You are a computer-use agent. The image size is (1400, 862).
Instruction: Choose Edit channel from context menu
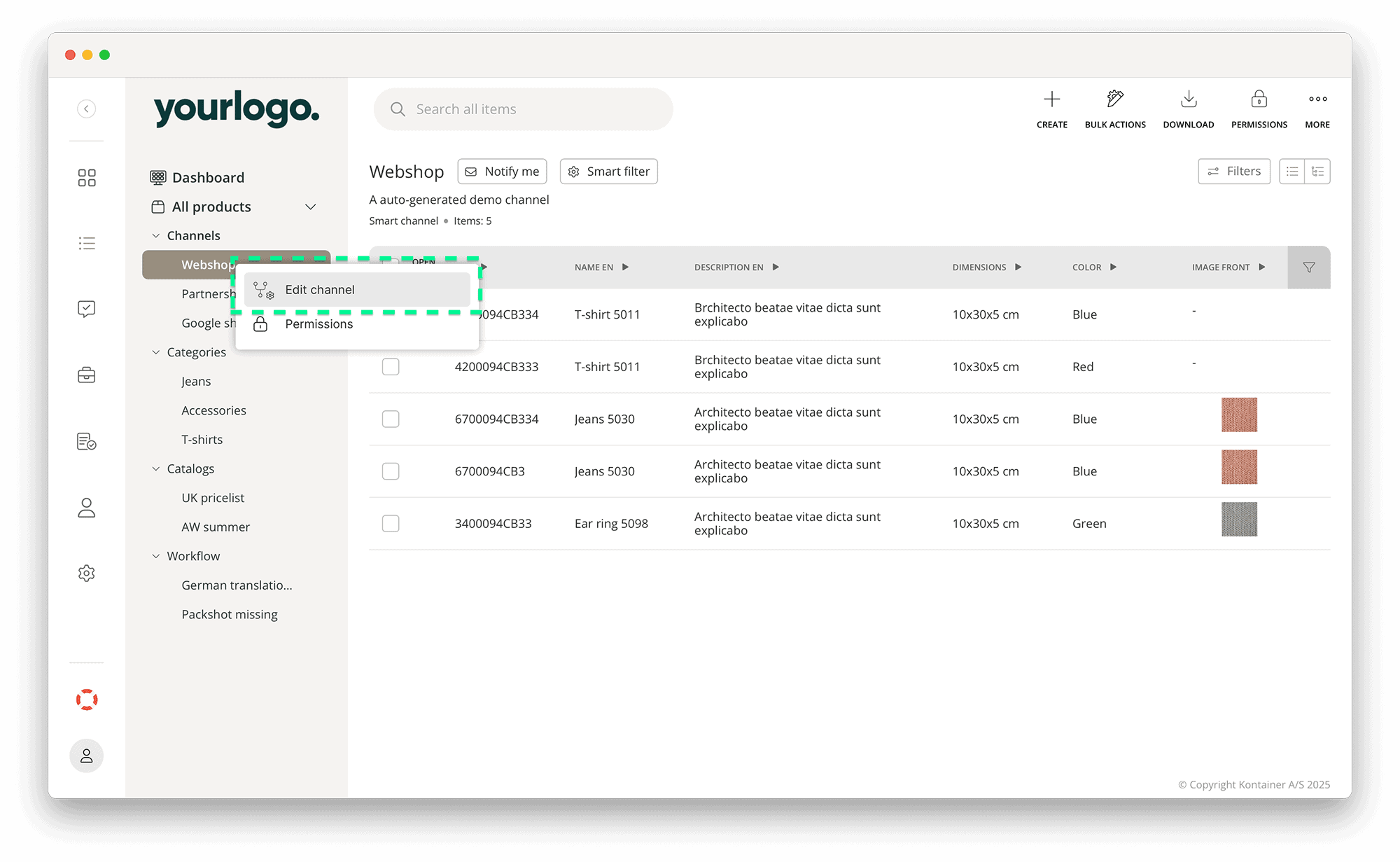[319, 290]
